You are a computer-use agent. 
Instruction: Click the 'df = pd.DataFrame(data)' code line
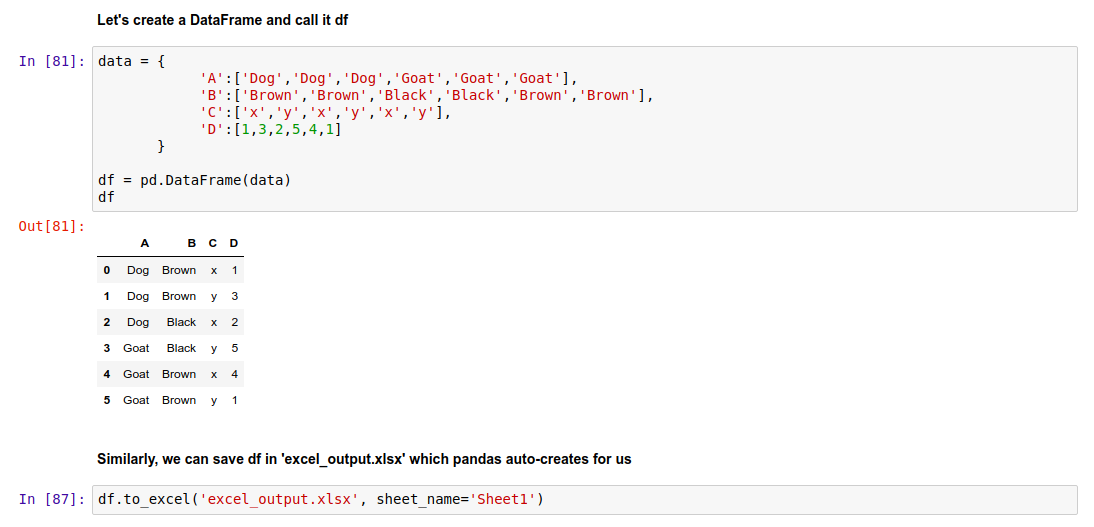(194, 180)
